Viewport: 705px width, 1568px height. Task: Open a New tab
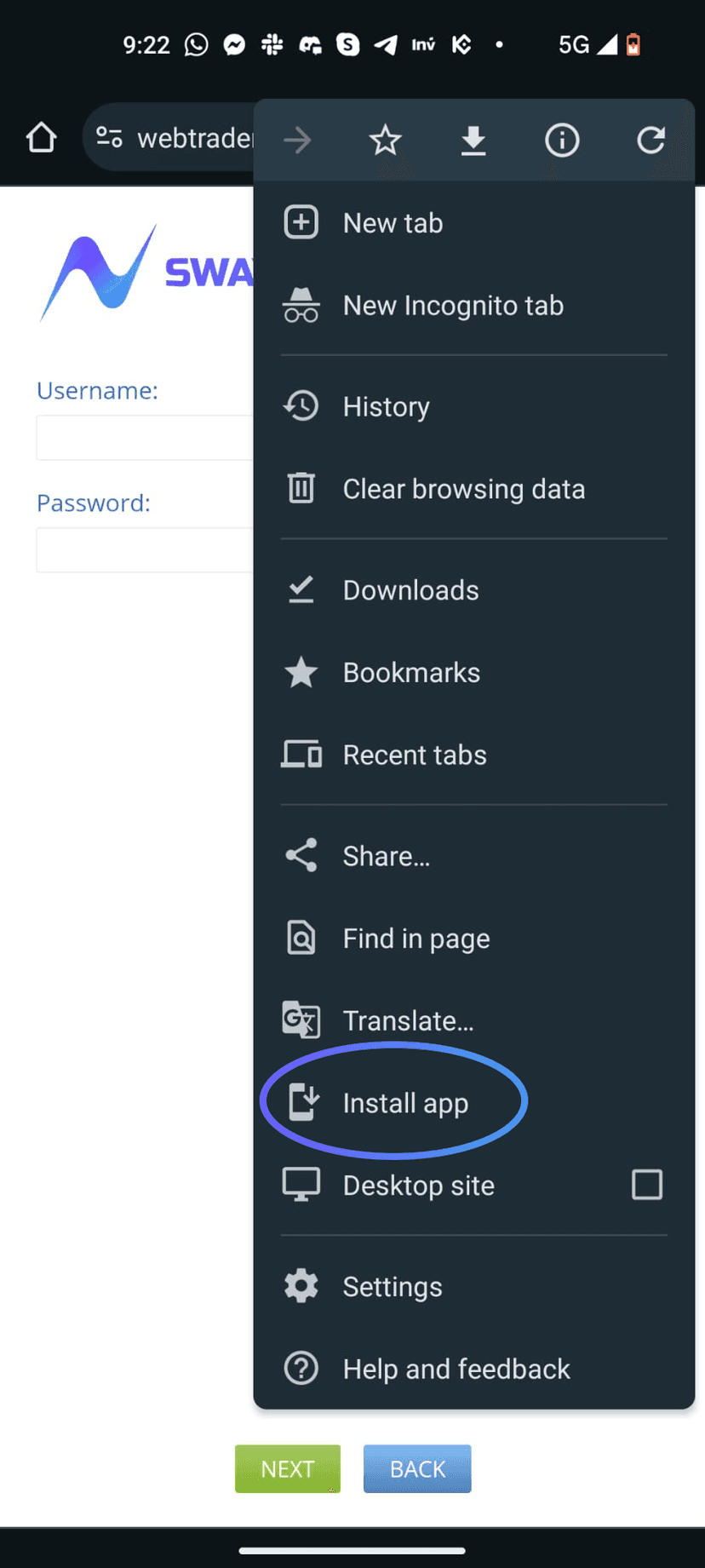[x=473, y=223]
